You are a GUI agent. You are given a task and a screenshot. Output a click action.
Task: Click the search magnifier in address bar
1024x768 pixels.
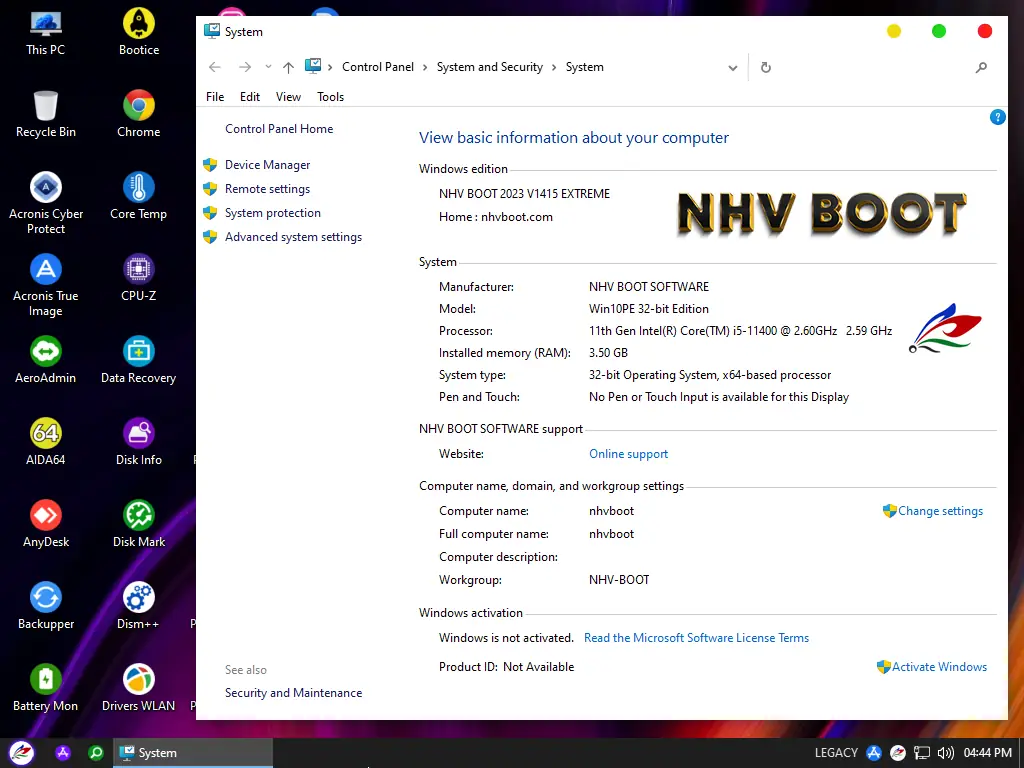point(981,67)
